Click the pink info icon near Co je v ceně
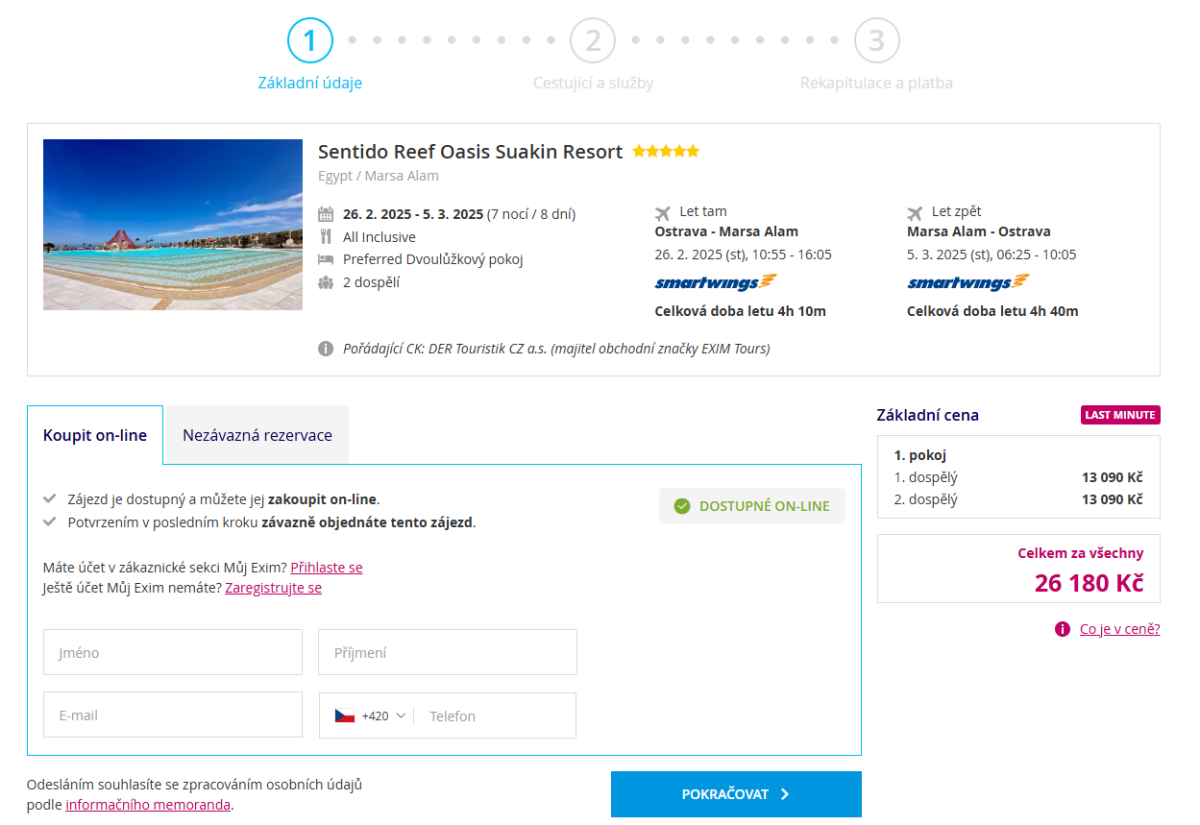The height and width of the screenshot is (825, 1200). point(1062,629)
